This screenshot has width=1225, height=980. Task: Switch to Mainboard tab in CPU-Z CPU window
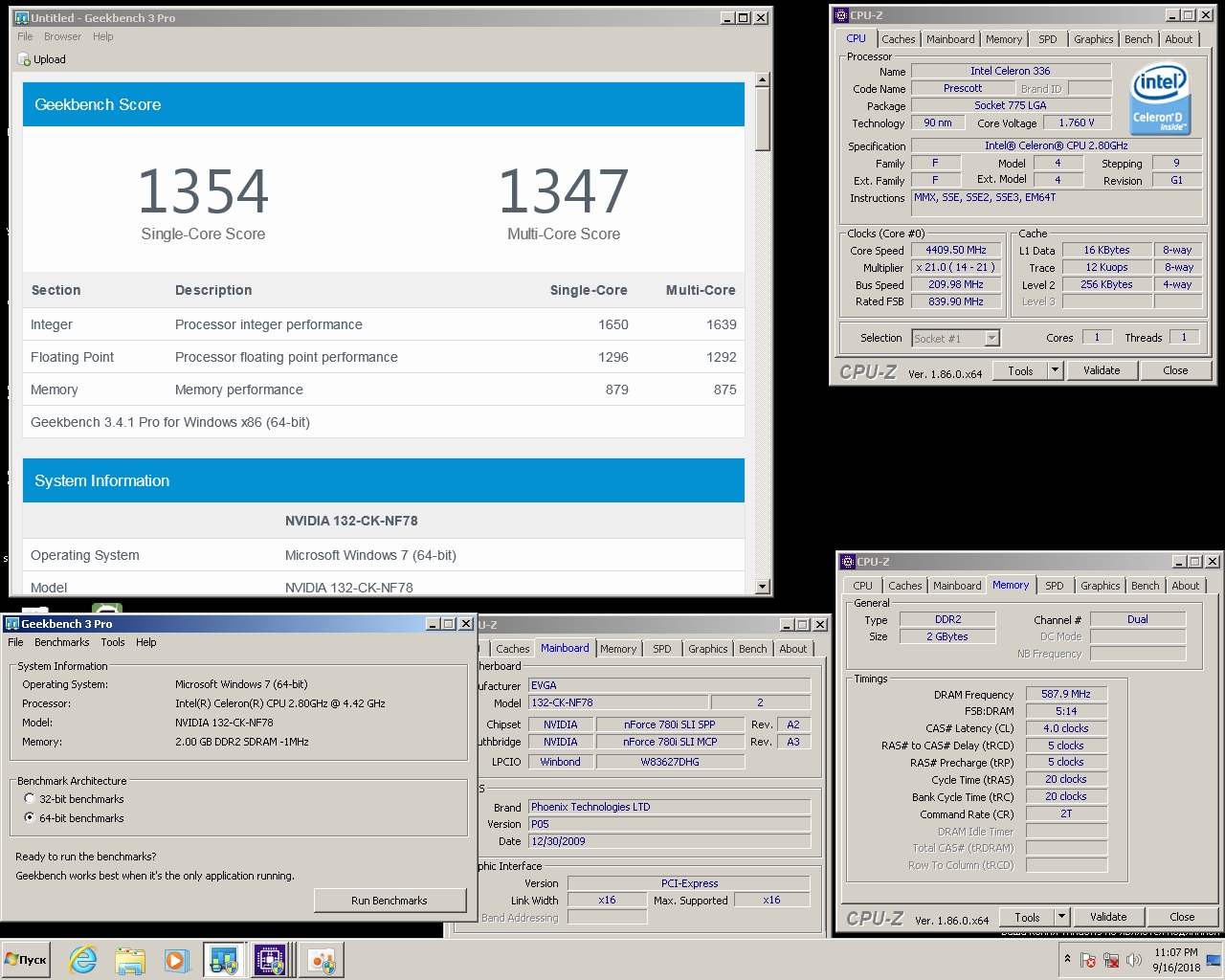950,39
